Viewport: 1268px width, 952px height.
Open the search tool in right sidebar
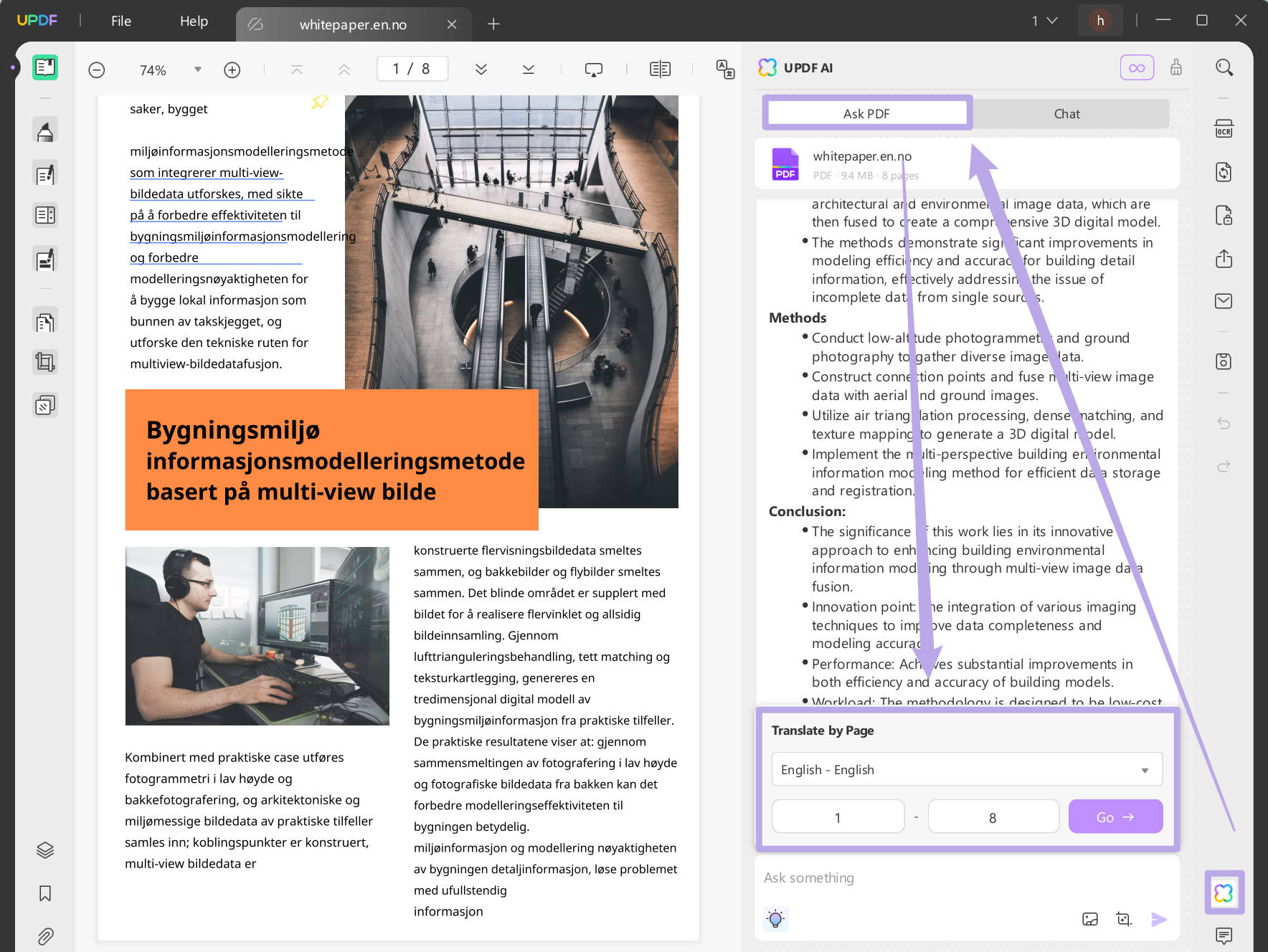1224,67
